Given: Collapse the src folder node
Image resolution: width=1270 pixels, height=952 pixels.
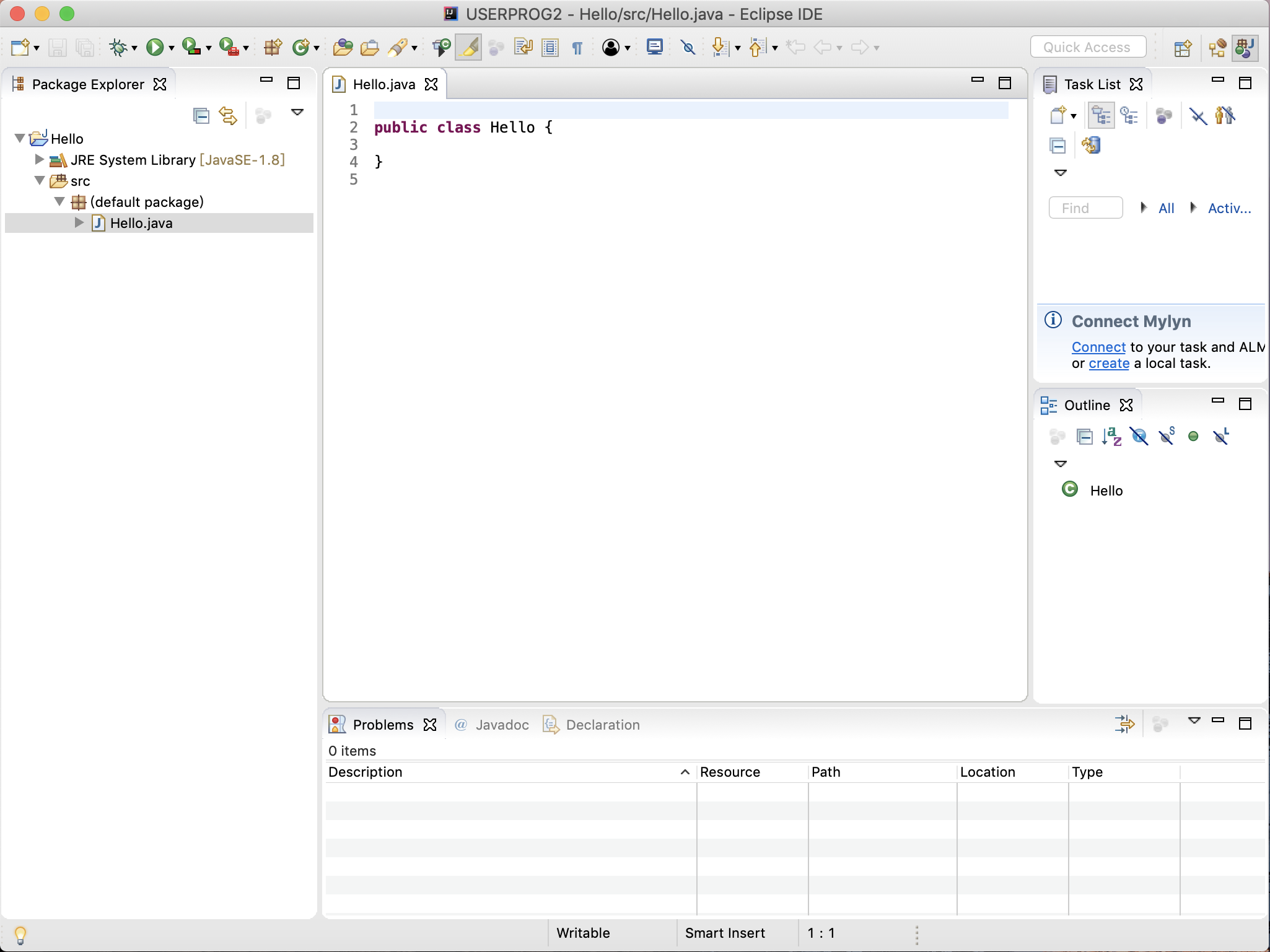Looking at the screenshot, I should pos(40,180).
